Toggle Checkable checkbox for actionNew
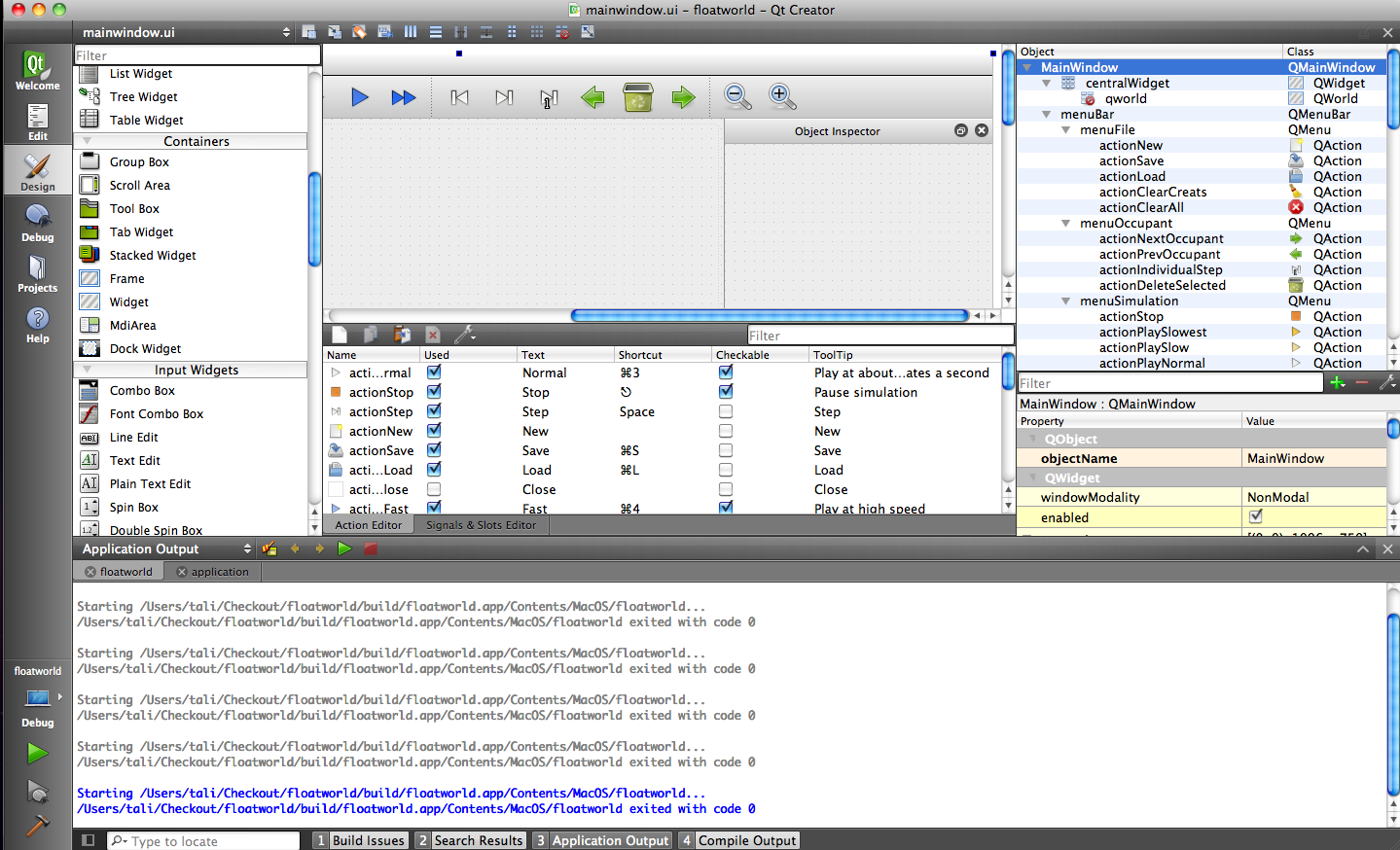 pos(726,430)
